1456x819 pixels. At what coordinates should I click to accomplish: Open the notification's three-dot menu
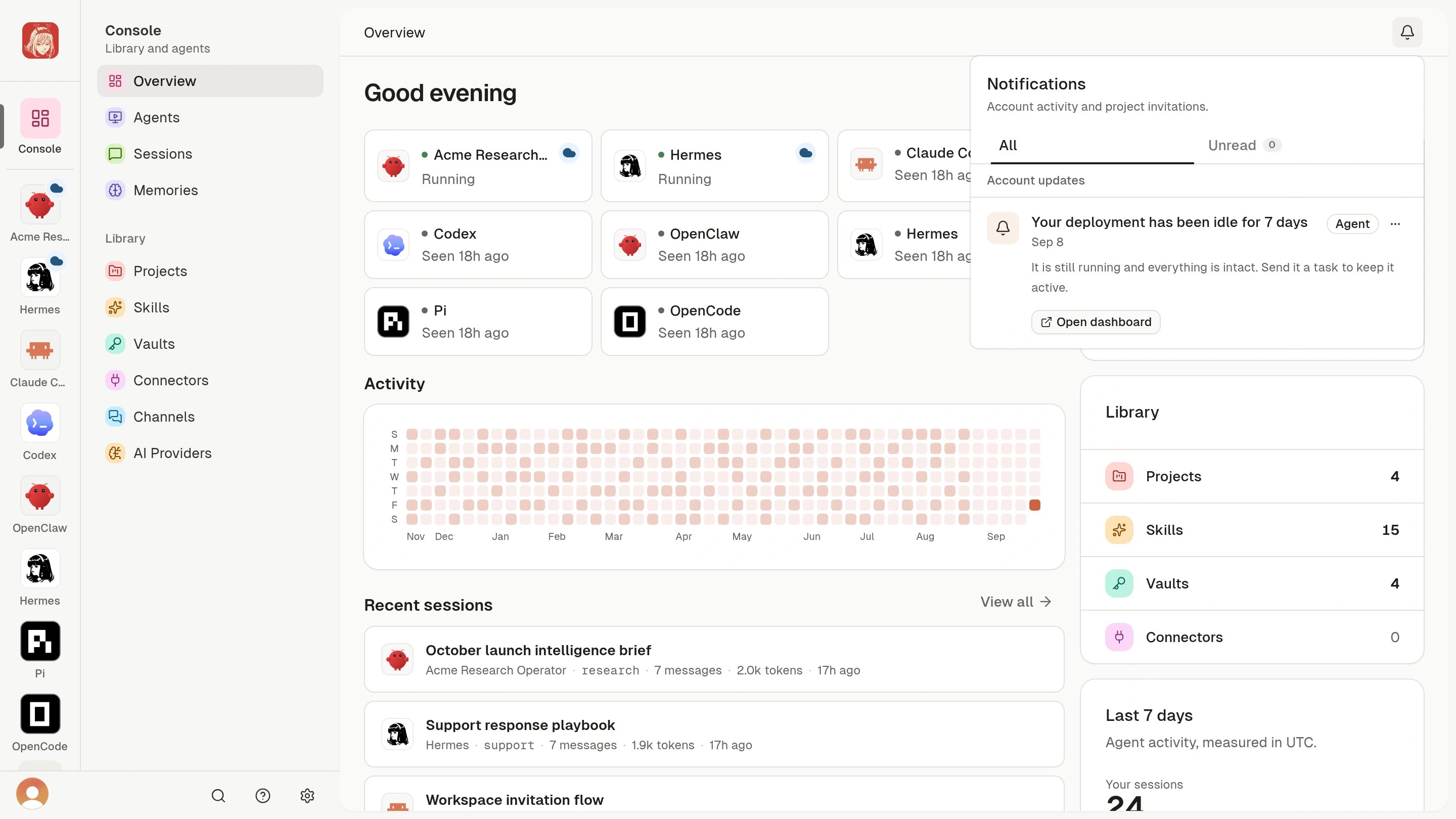1395,224
